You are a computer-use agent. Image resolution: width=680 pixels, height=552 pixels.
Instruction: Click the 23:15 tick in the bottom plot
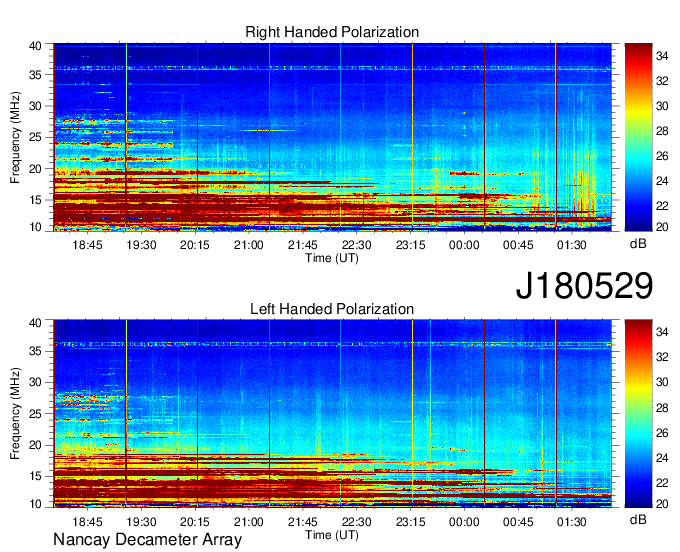point(410,522)
